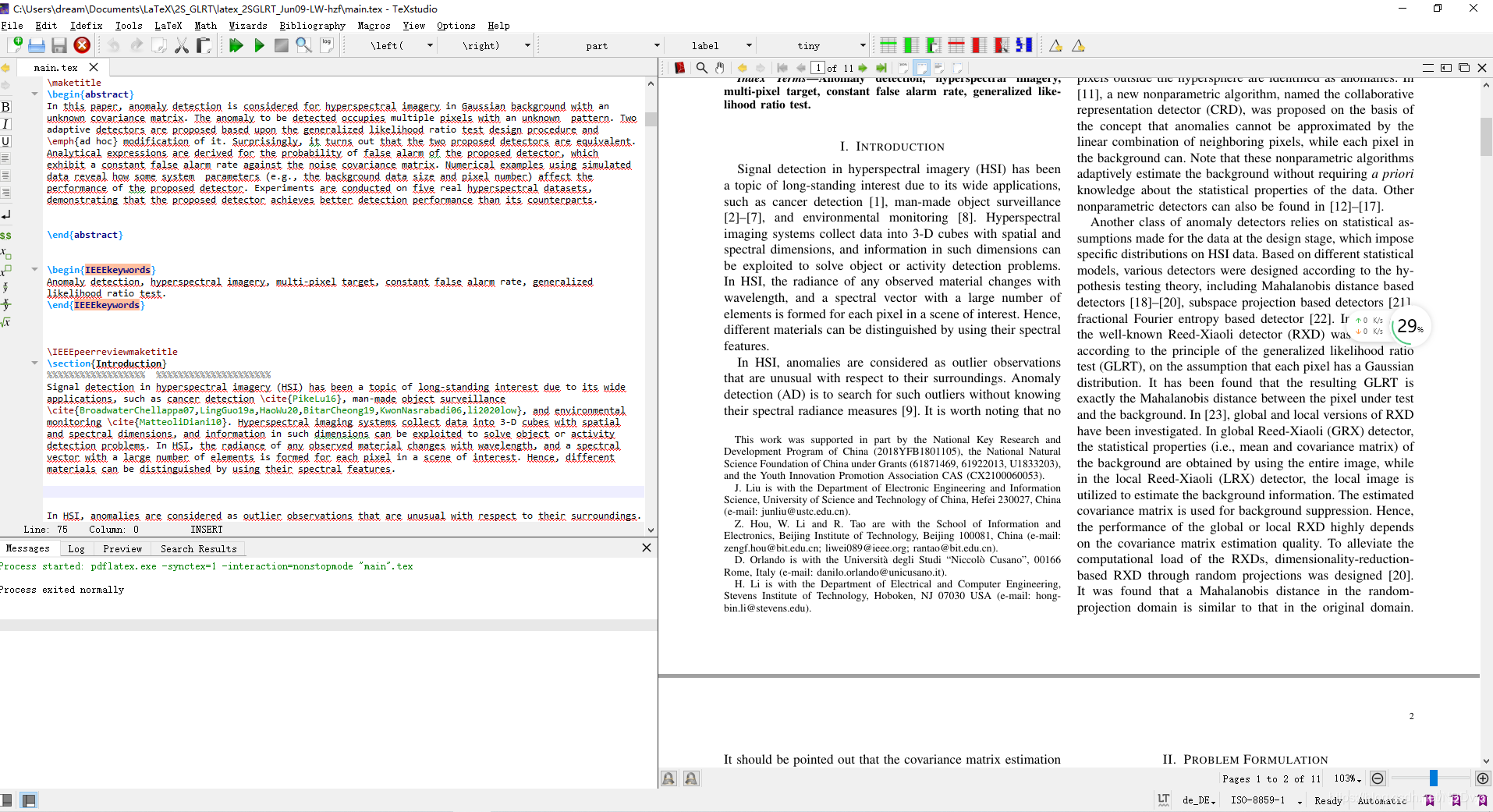Click the zoom-in plus button in PDF viewer
The width and height of the screenshot is (1493, 812).
pyautogui.click(x=1482, y=778)
